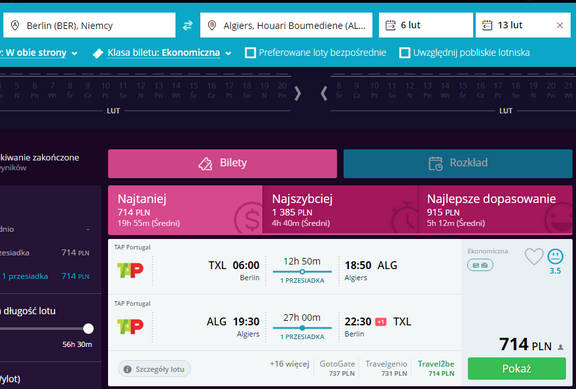Click the 56h 30m maximum duration value
Screen dimensions: 576x389
(x=77, y=345)
